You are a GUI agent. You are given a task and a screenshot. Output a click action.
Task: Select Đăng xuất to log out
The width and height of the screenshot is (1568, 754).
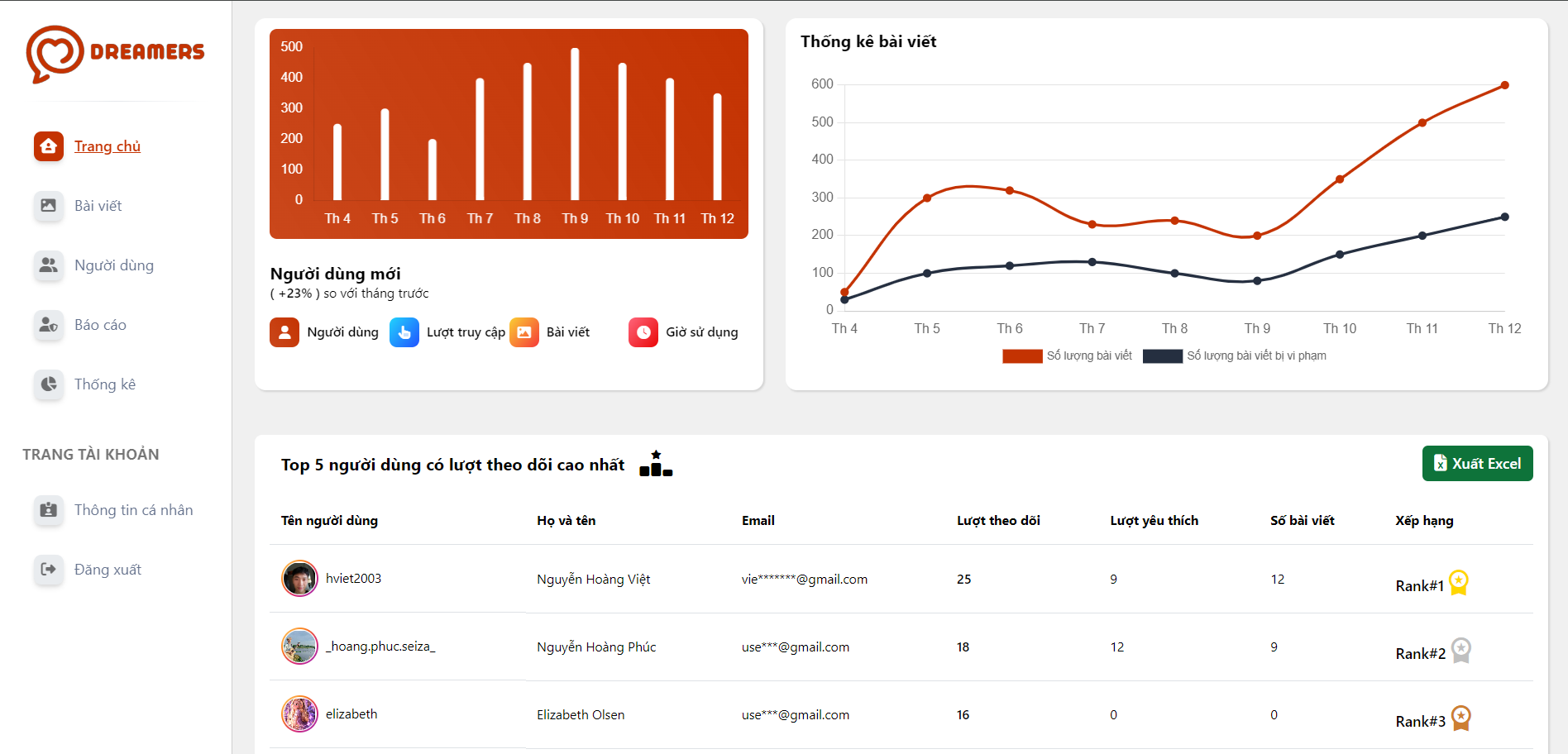pos(108,570)
